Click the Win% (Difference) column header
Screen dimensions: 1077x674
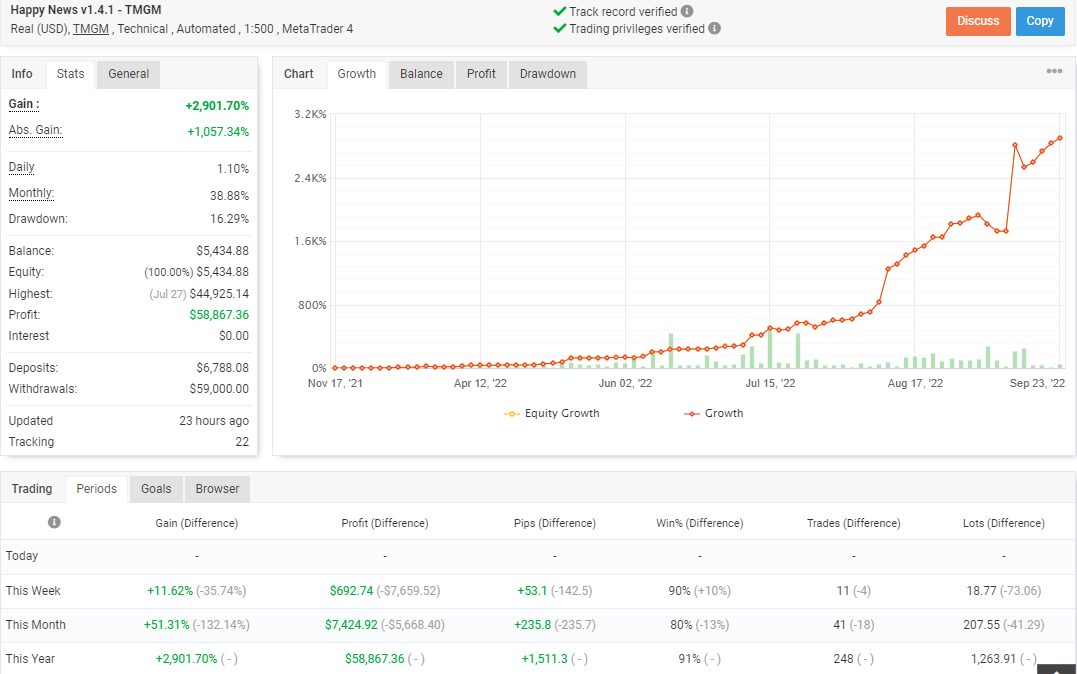699,523
